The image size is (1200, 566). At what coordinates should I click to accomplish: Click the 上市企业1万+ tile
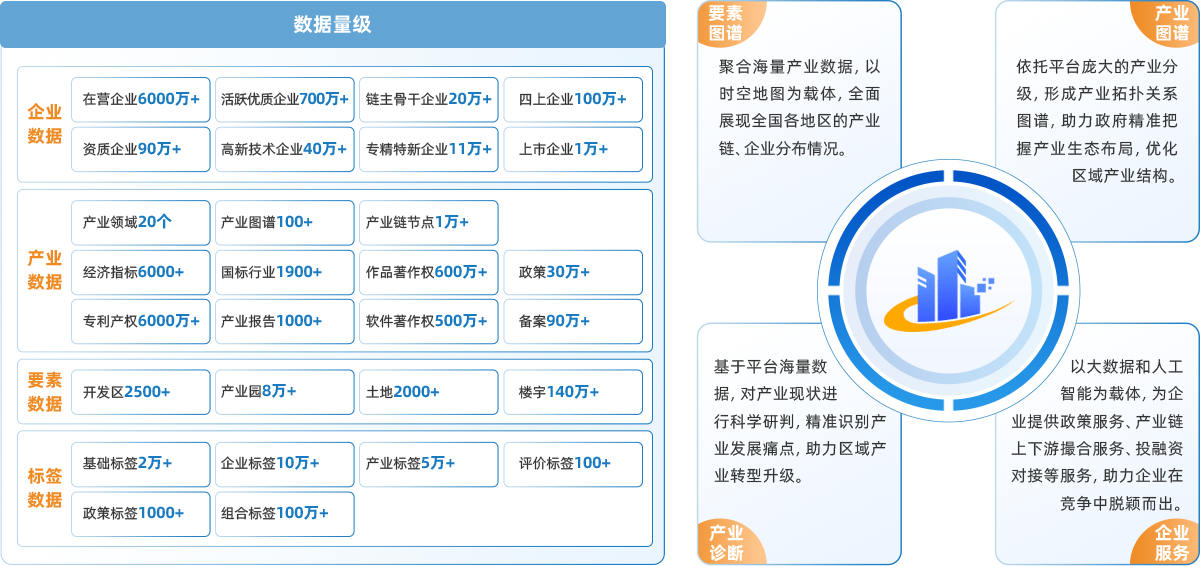click(572, 149)
